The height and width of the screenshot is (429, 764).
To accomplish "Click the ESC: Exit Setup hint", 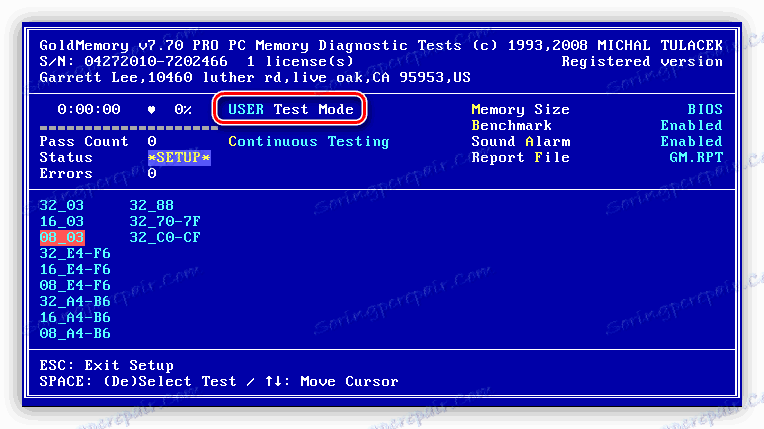I will point(107,366).
